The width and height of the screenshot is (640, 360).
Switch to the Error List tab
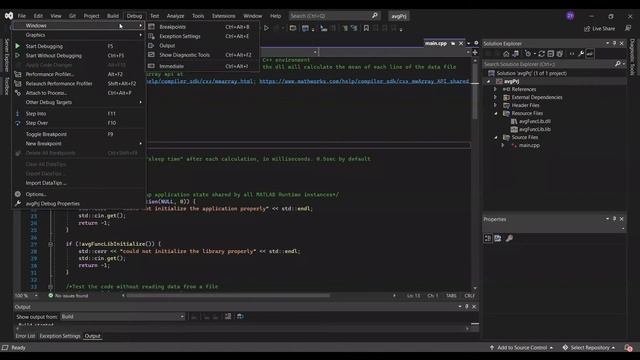click(x=25, y=336)
